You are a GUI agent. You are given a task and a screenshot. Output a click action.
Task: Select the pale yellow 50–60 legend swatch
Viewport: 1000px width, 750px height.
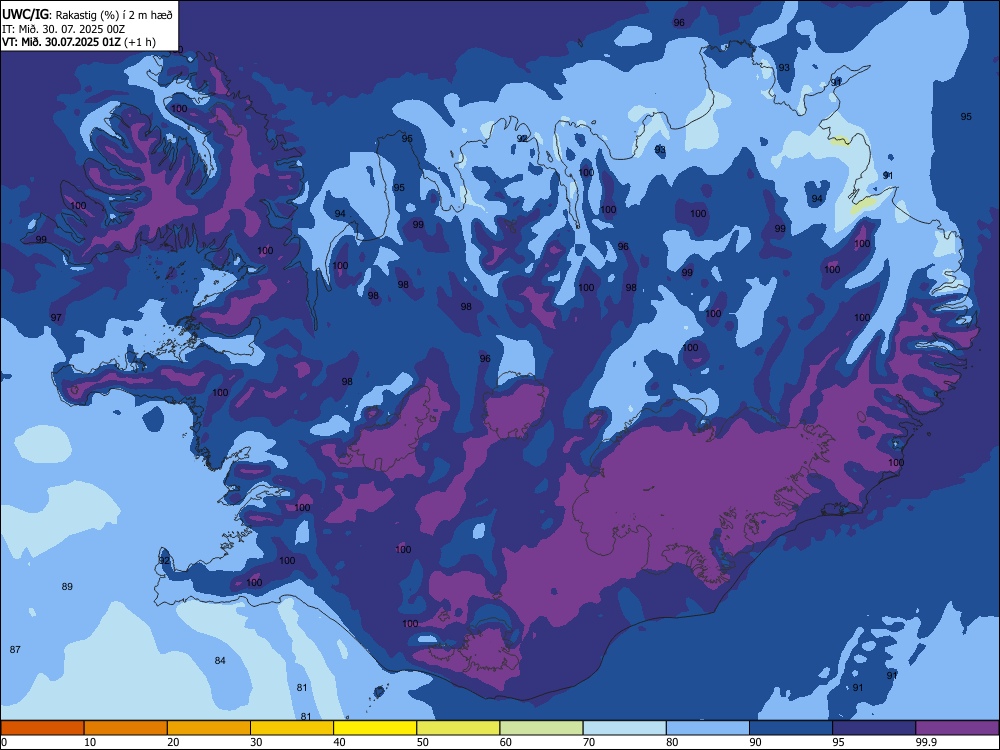[x=459, y=728]
